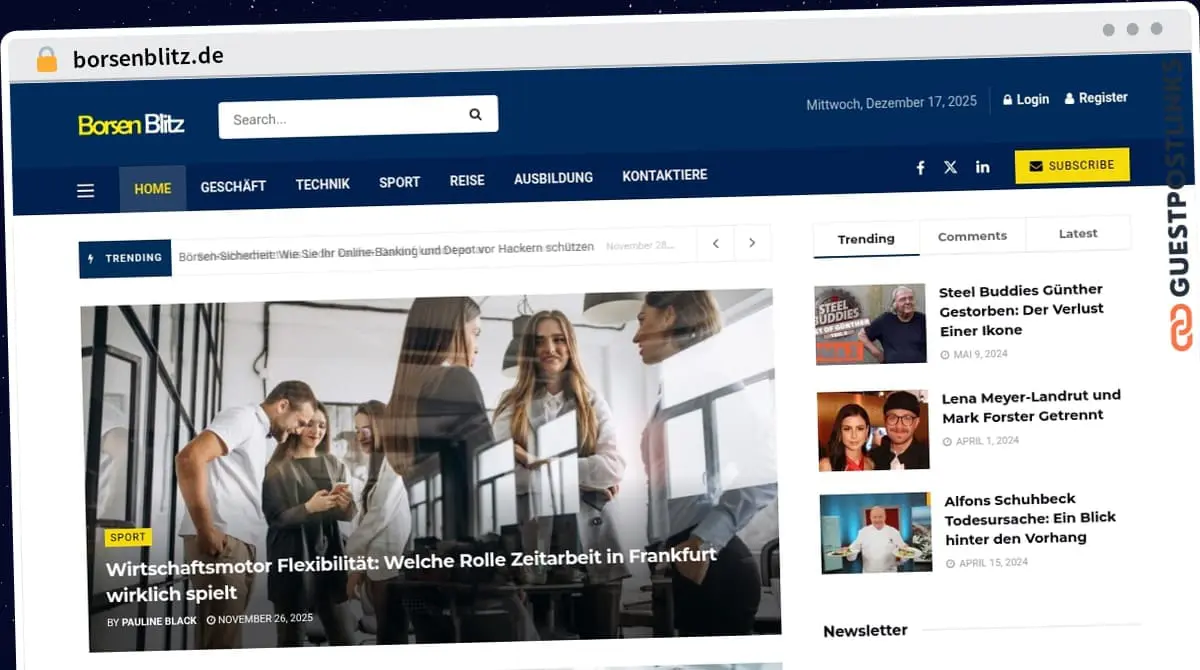The height and width of the screenshot is (670, 1200).
Task: Switch to the Comments tab
Action: 972,236
